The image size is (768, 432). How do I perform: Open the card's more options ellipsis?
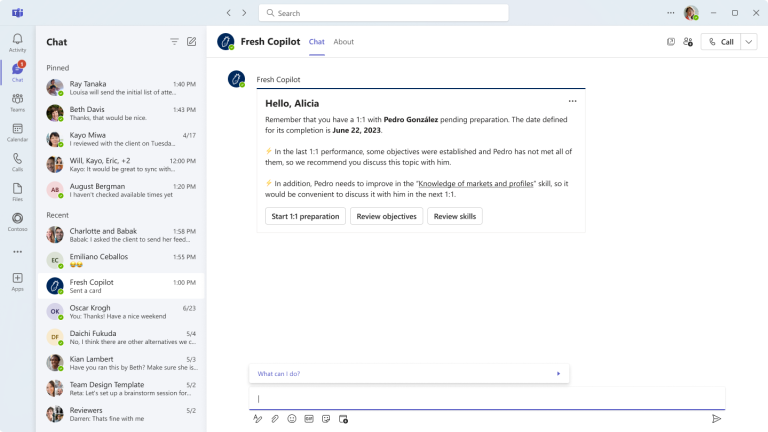[573, 101]
